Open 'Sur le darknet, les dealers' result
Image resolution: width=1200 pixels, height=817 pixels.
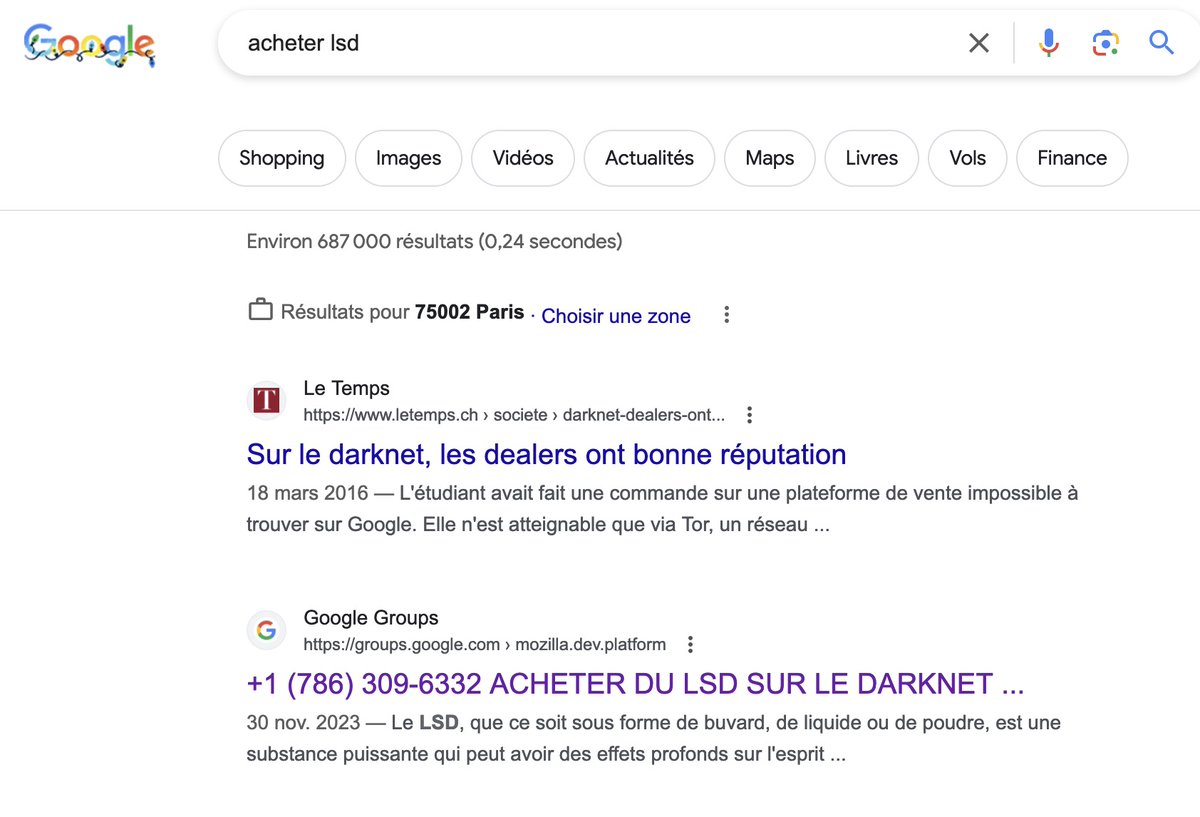point(546,454)
